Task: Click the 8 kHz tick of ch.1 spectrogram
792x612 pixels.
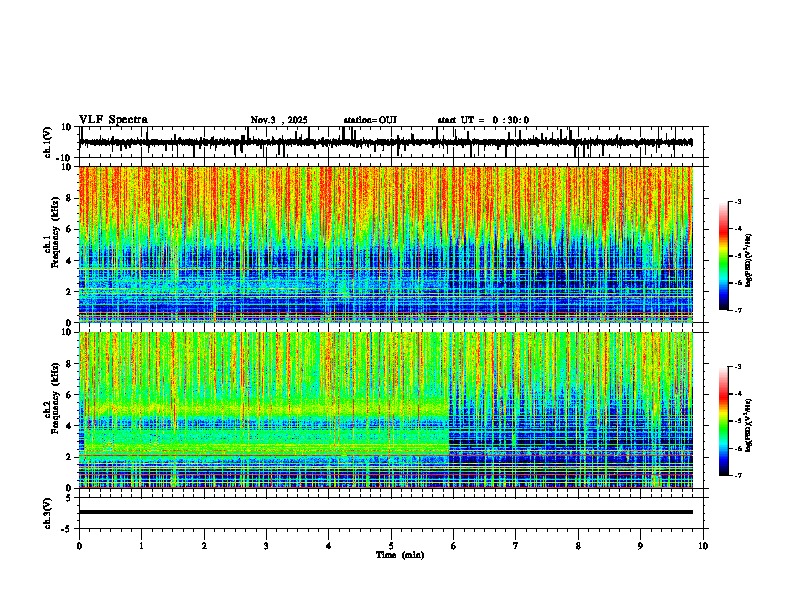Action: tap(69, 198)
